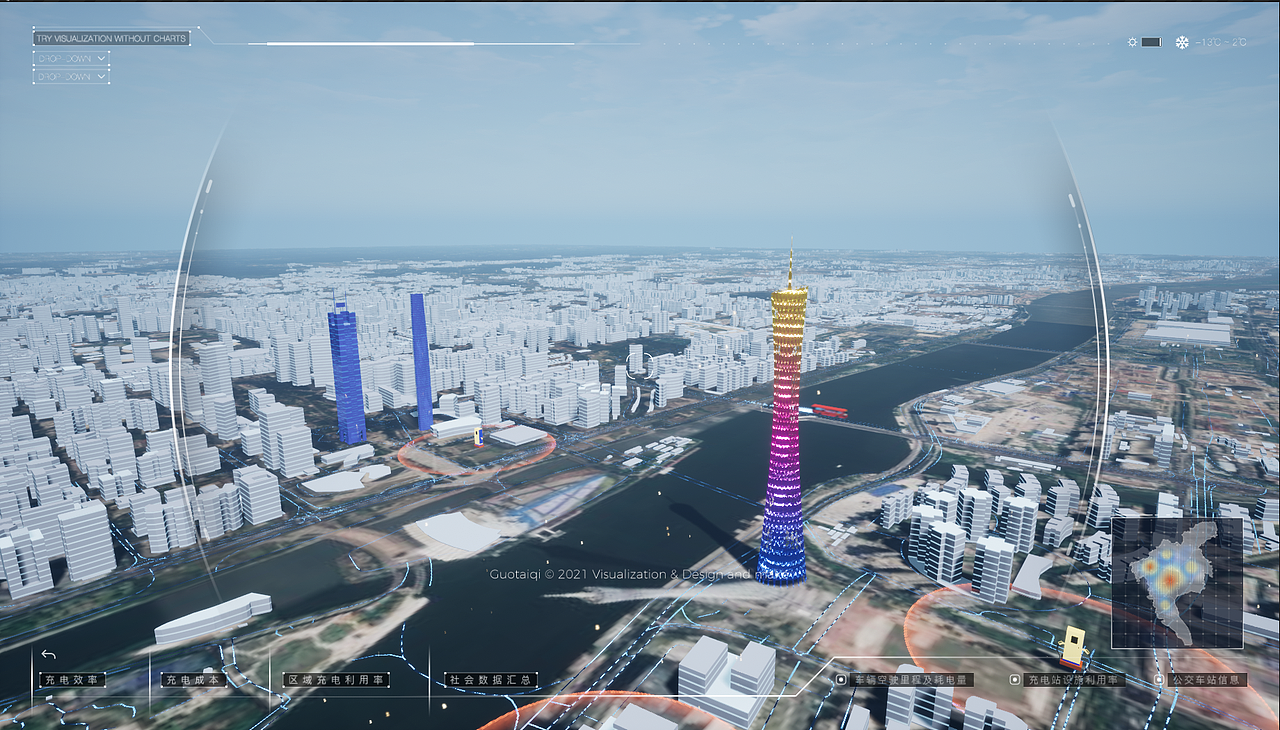The image size is (1280, 730).
Task: Select the 公交车站信息 indicator icon
Action: coord(1159,679)
